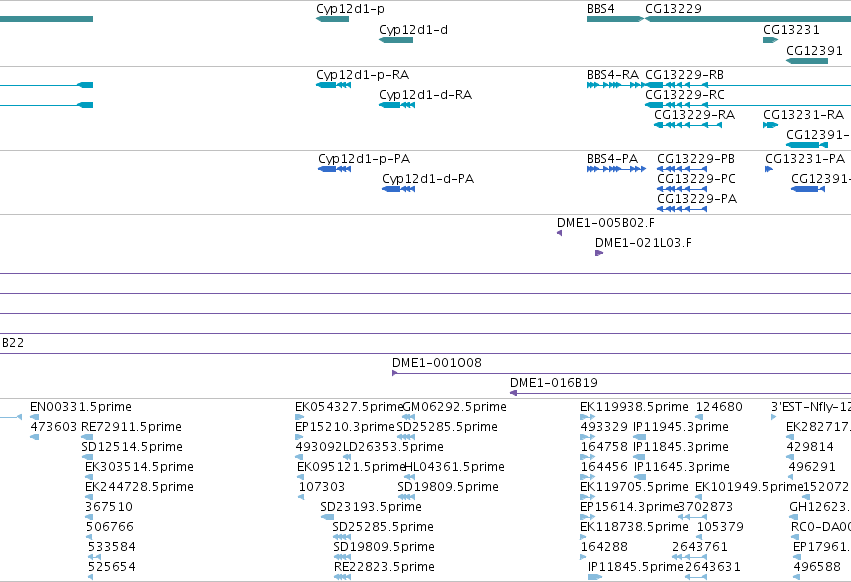Click EST entry 367510
Viewport: 851px width, 582px height.
click(x=109, y=508)
